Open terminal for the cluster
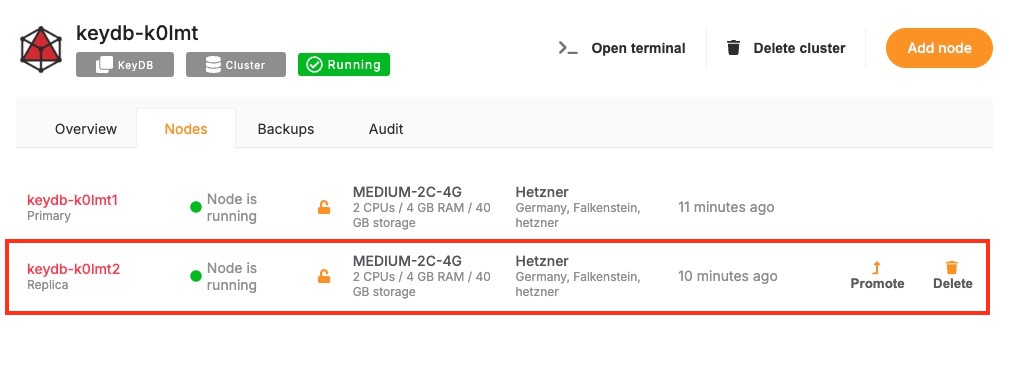Viewport: 1009px width, 373px height. pos(622,48)
